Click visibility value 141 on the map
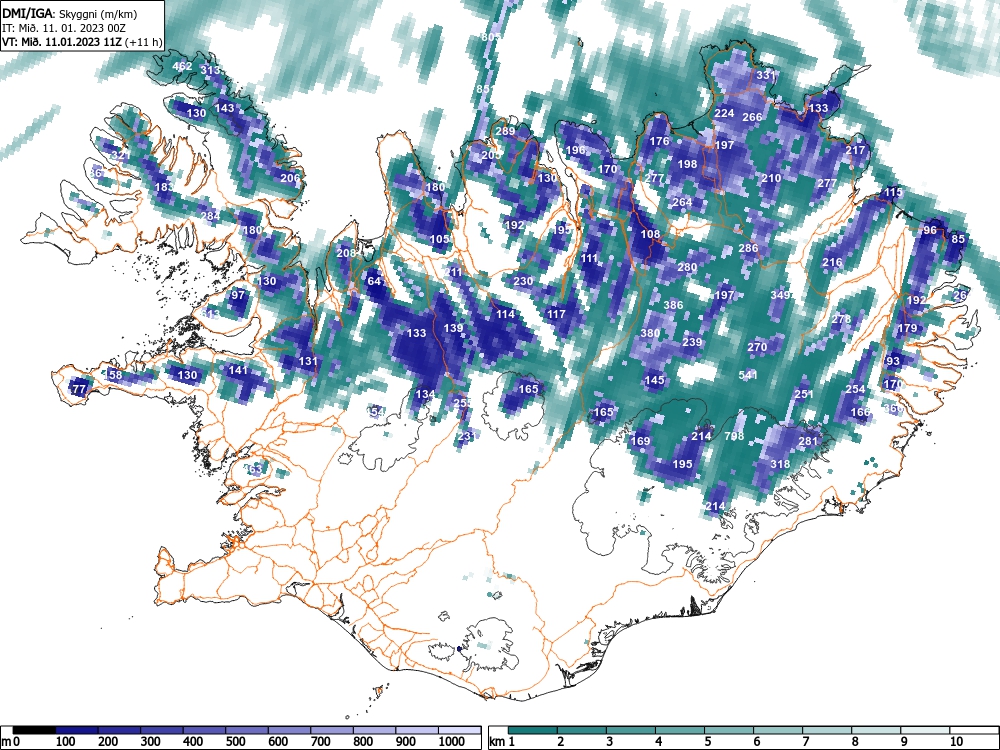 [238, 370]
